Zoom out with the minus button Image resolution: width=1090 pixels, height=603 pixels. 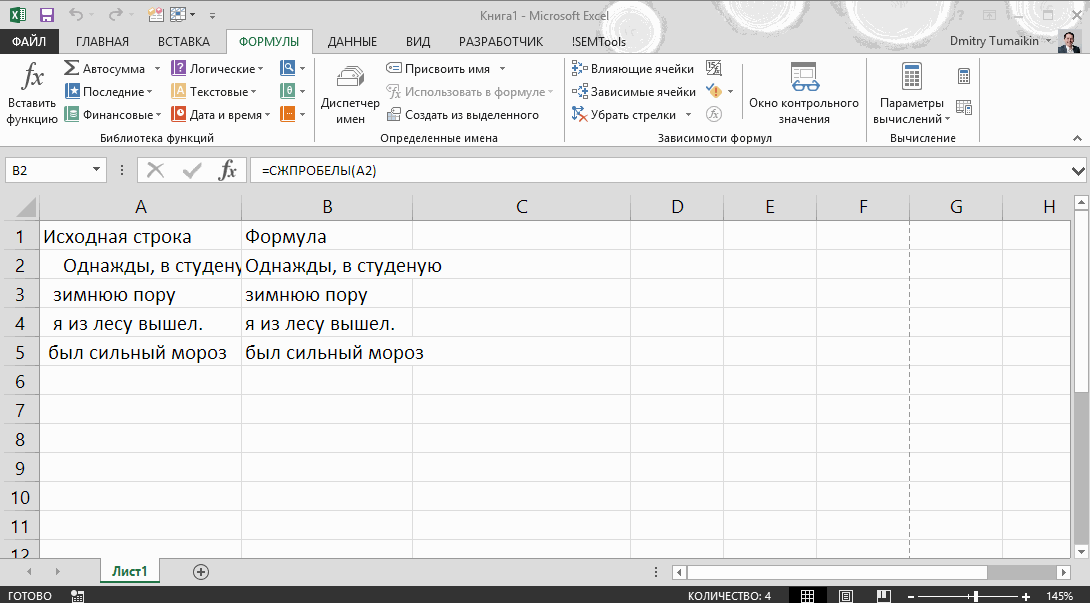tap(911, 596)
